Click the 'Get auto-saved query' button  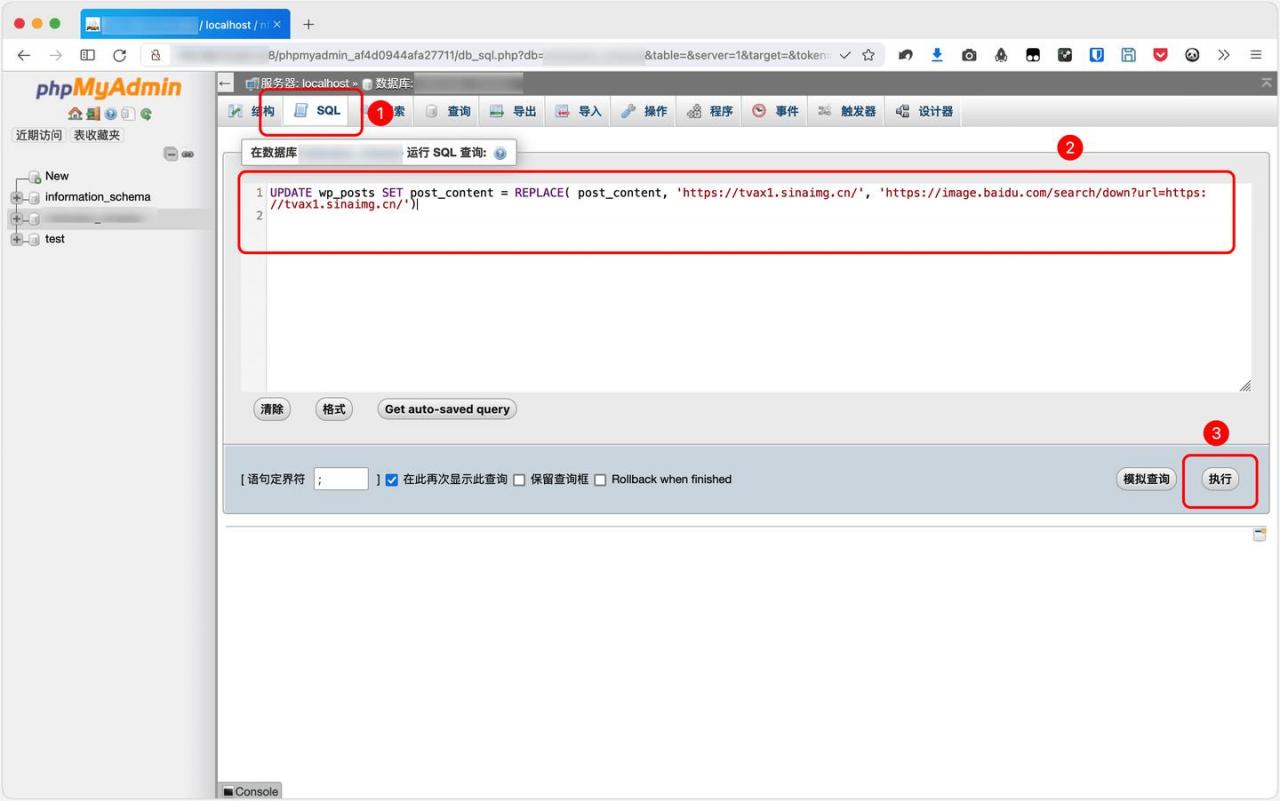(x=447, y=409)
